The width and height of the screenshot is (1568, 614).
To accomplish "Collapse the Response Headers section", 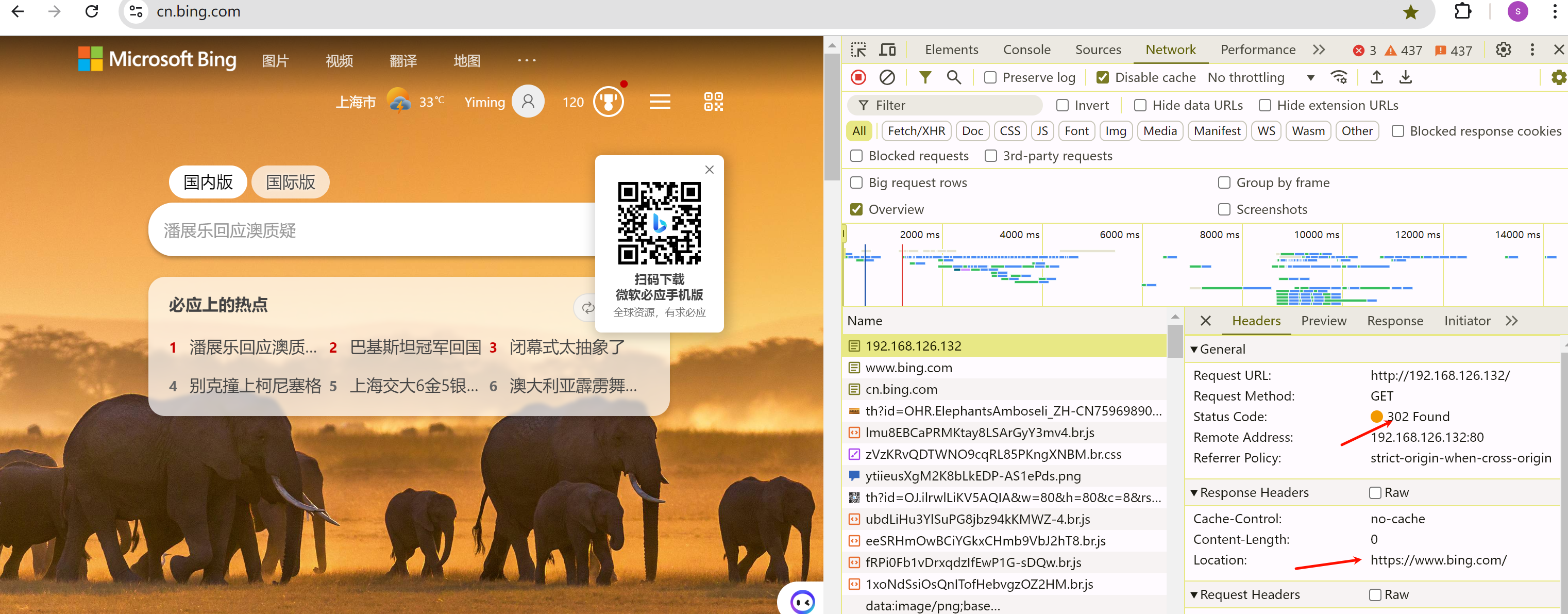I will point(1195,492).
